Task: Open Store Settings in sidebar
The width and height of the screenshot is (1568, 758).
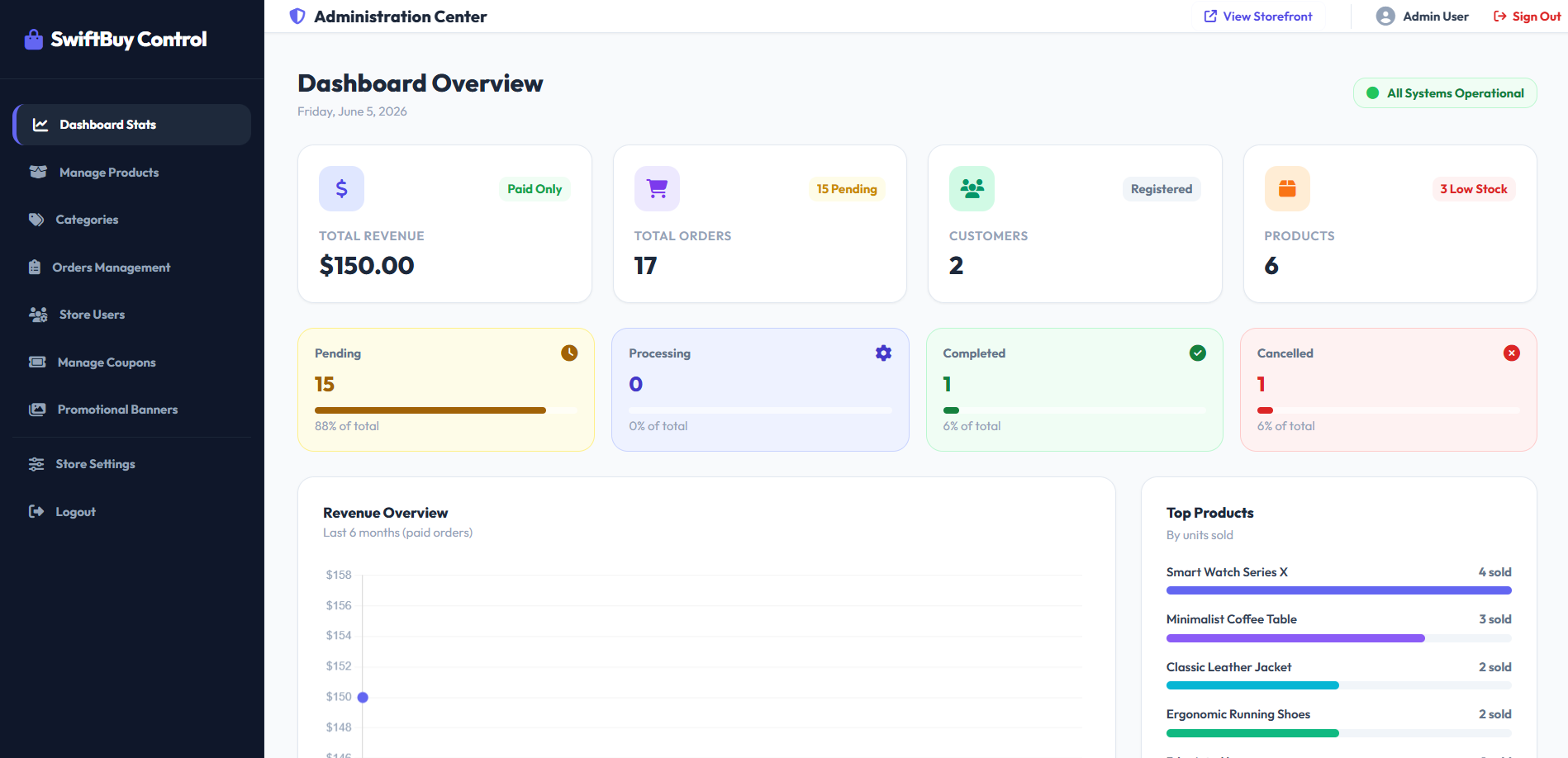Action: [132, 464]
